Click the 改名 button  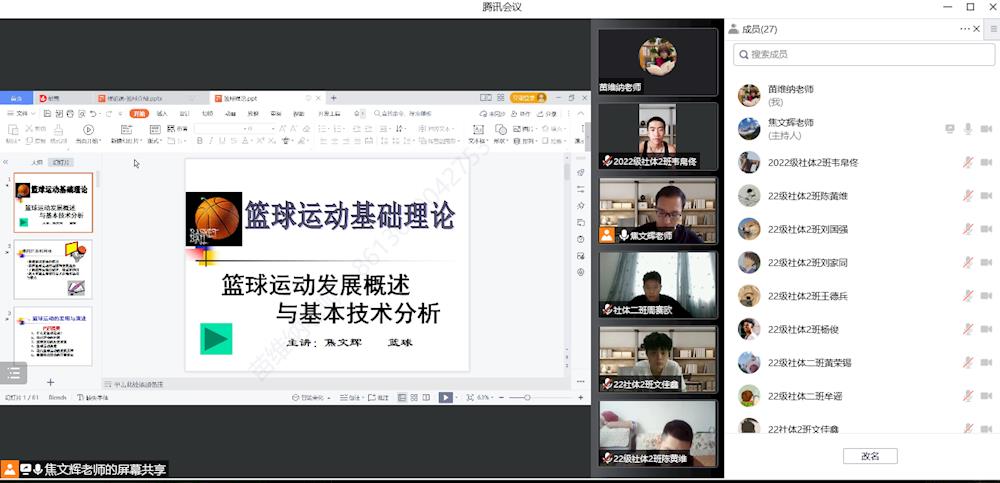click(869, 456)
